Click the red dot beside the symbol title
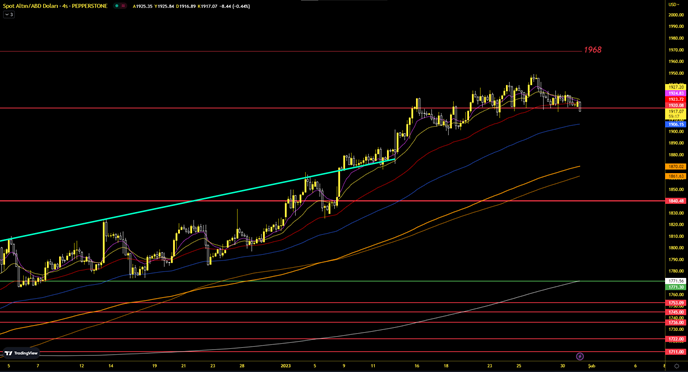688x372 pixels. pyautogui.click(x=123, y=6)
